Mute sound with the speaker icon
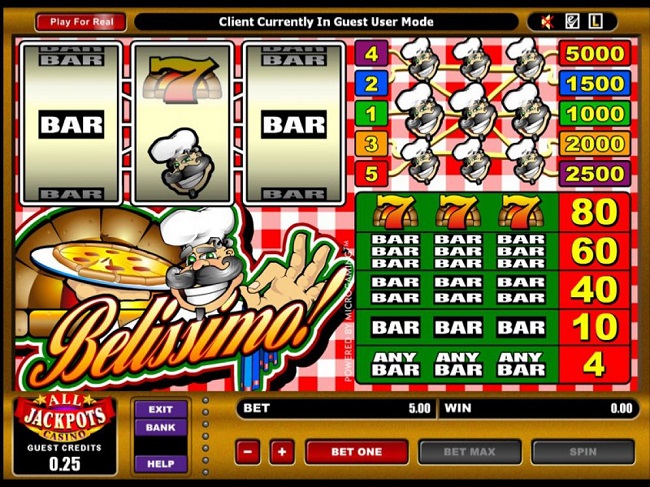Screen dimensions: 650x487 (548, 22)
